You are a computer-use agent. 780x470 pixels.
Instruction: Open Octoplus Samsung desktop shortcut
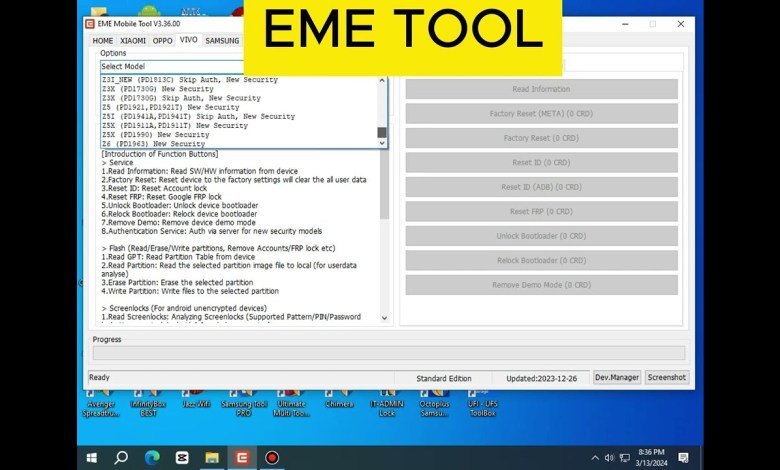point(434,403)
